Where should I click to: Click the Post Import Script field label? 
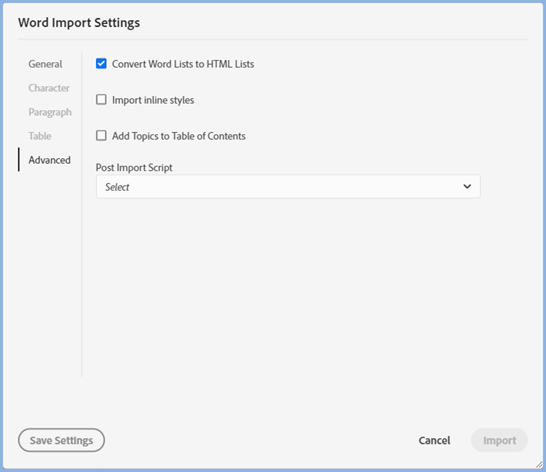coord(134,168)
